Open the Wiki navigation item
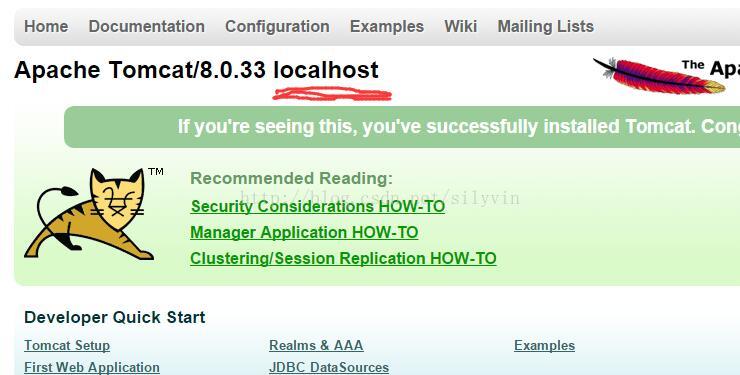This screenshot has width=740, height=375. (x=460, y=26)
